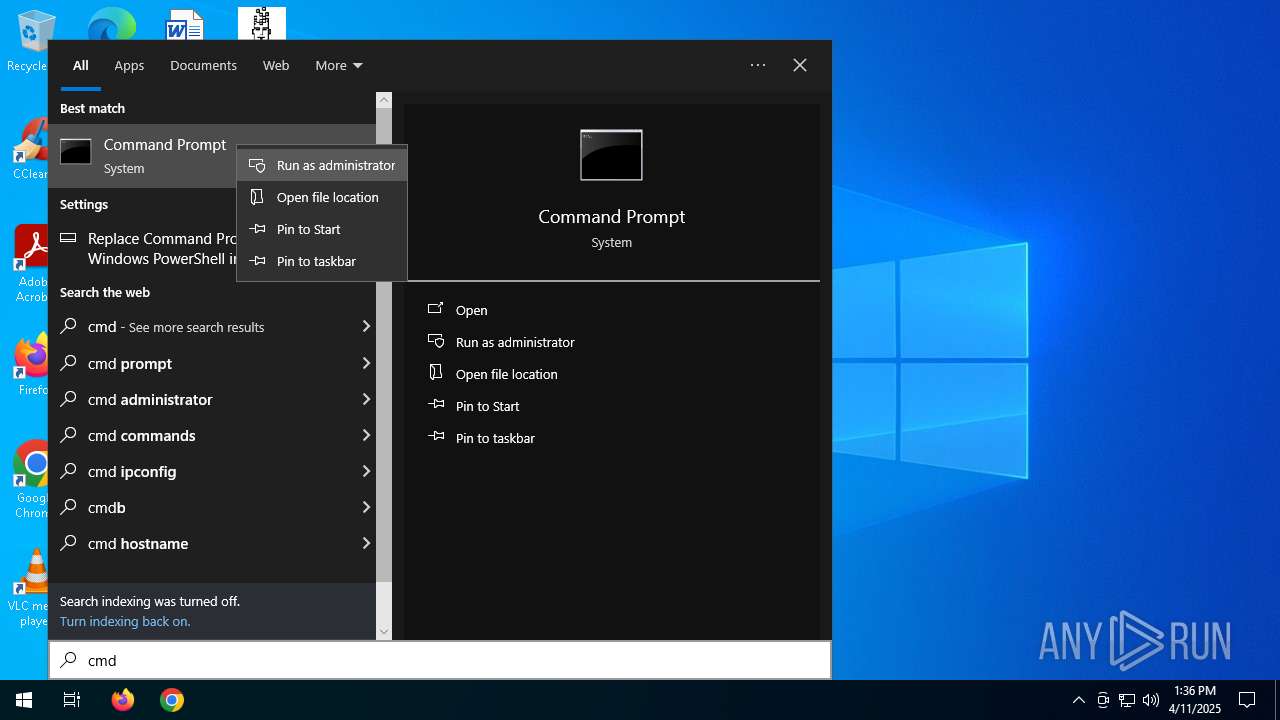The image size is (1280, 720).
Task: Click search magnifier icon in search box
Action: pyautogui.click(x=69, y=660)
